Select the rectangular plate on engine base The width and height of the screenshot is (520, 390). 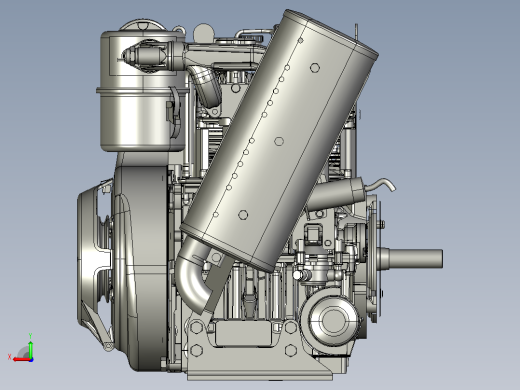click(x=243, y=332)
